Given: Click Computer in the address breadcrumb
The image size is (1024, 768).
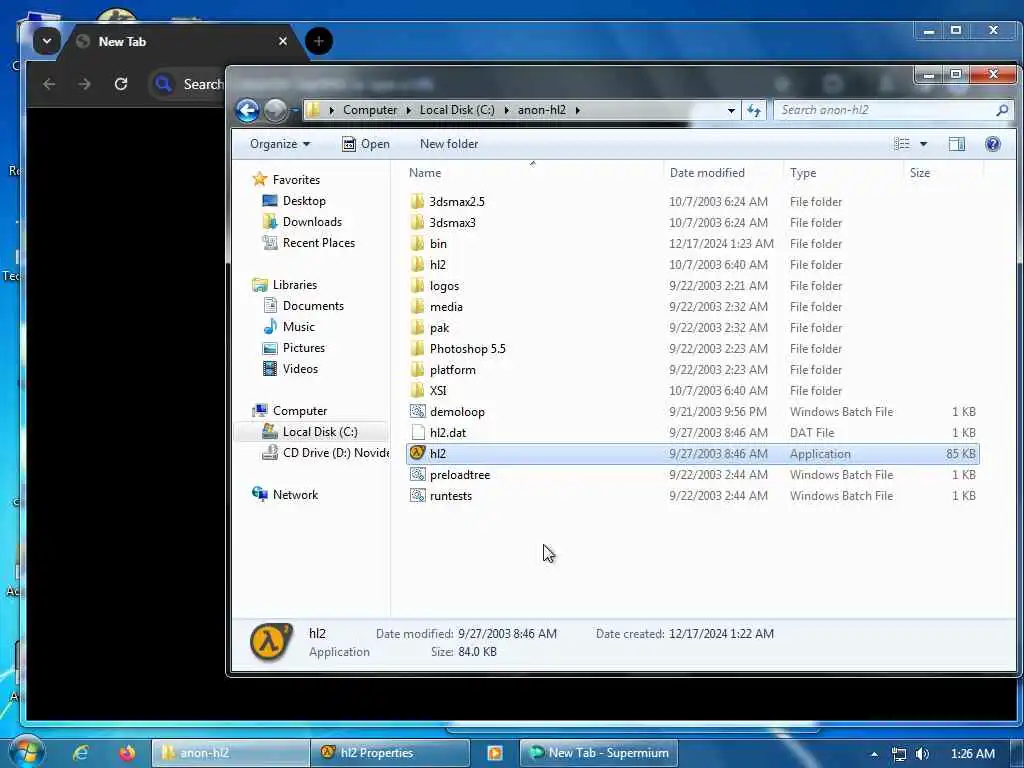Looking at the screenshot, I should coord(370,110).
